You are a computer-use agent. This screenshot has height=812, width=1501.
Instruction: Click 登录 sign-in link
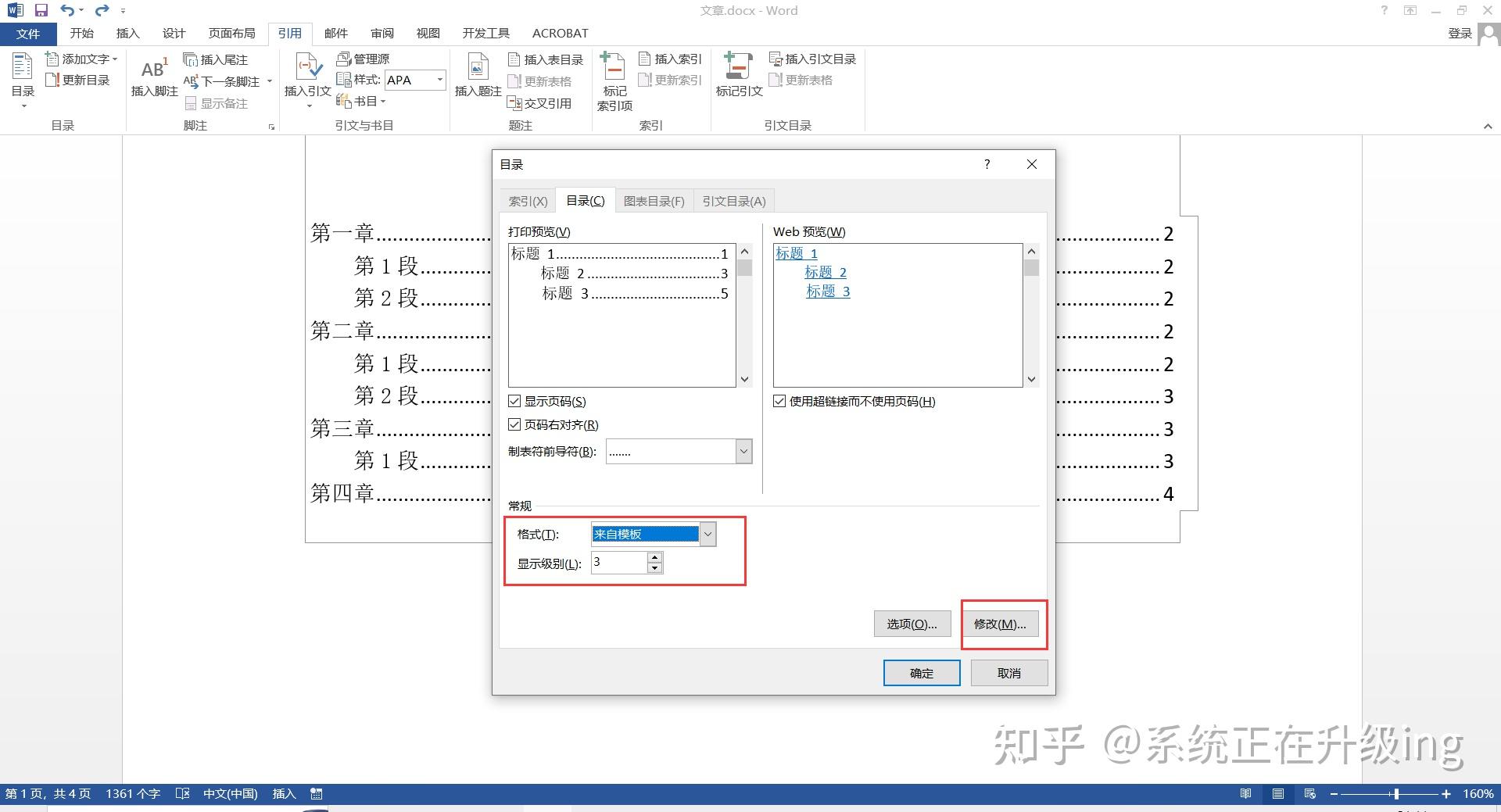(x=1460, y=34)
